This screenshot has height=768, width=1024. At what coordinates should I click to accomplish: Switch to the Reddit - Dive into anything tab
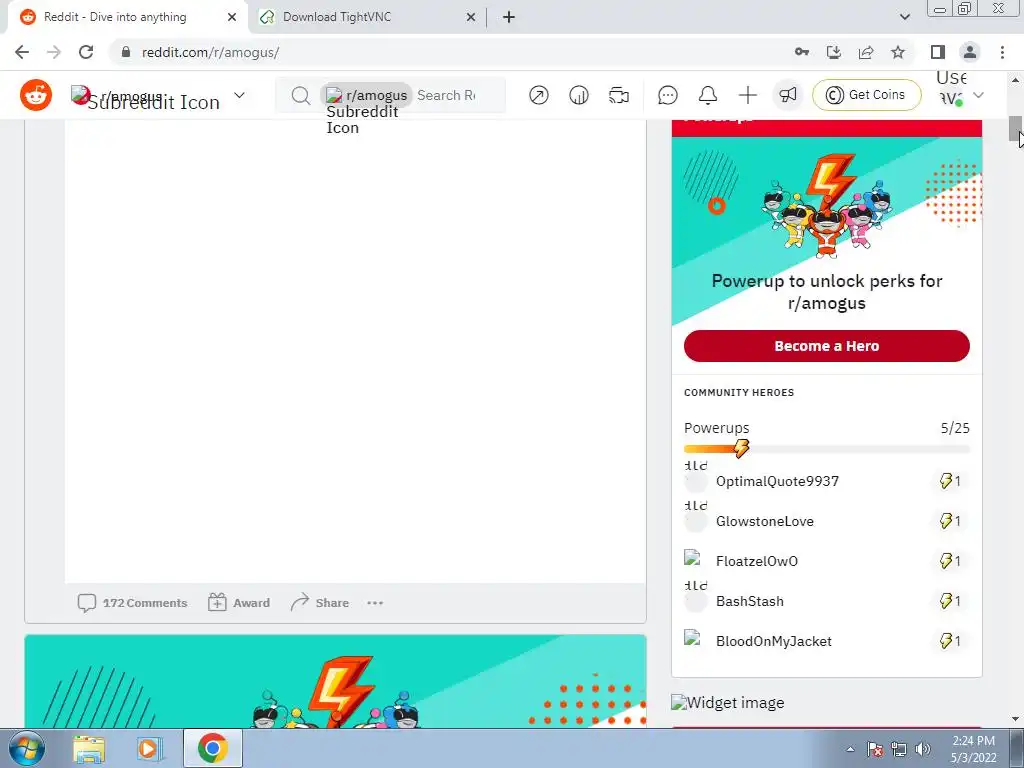tap(123, 17)
